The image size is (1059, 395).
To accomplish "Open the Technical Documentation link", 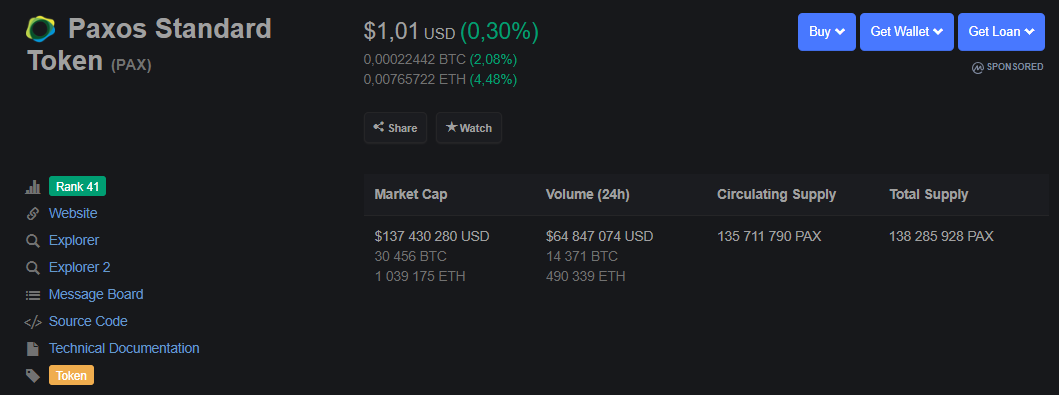I will [124, 348].
